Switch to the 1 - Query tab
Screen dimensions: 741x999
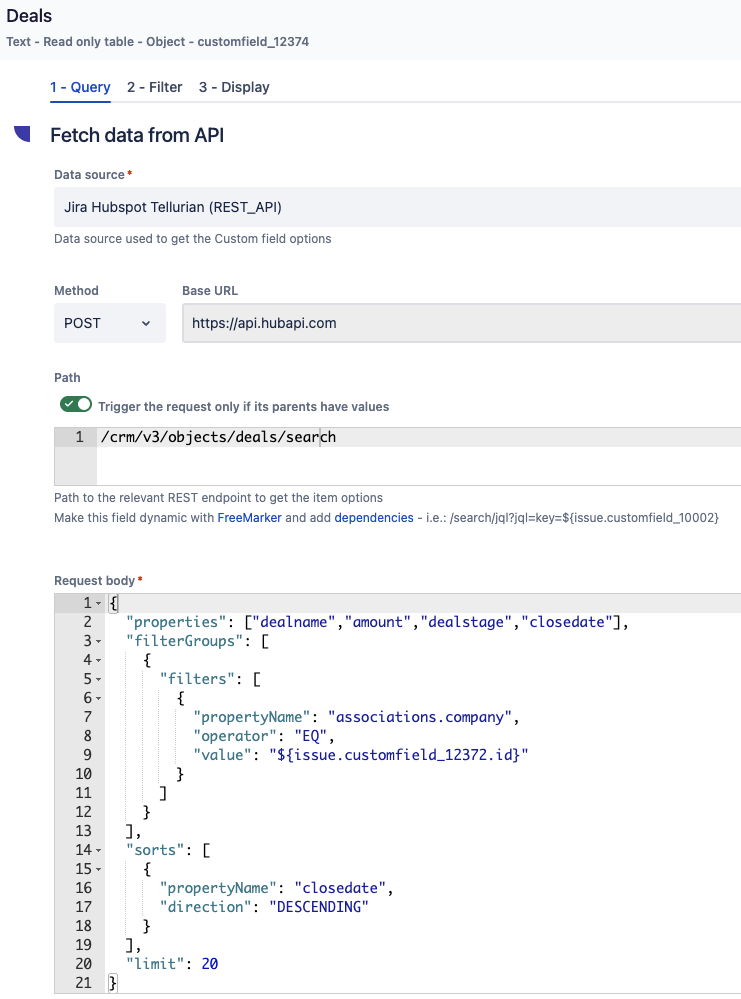(80, 87)
